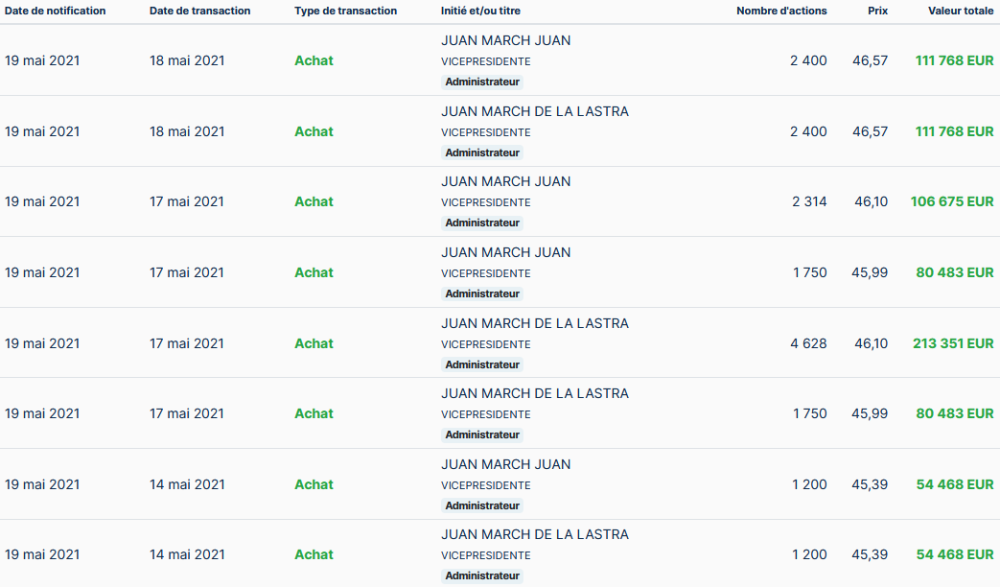Click the Initié et/ou titre header
The width and height of the screenshot is (1000, 587).
pos(481,11)
